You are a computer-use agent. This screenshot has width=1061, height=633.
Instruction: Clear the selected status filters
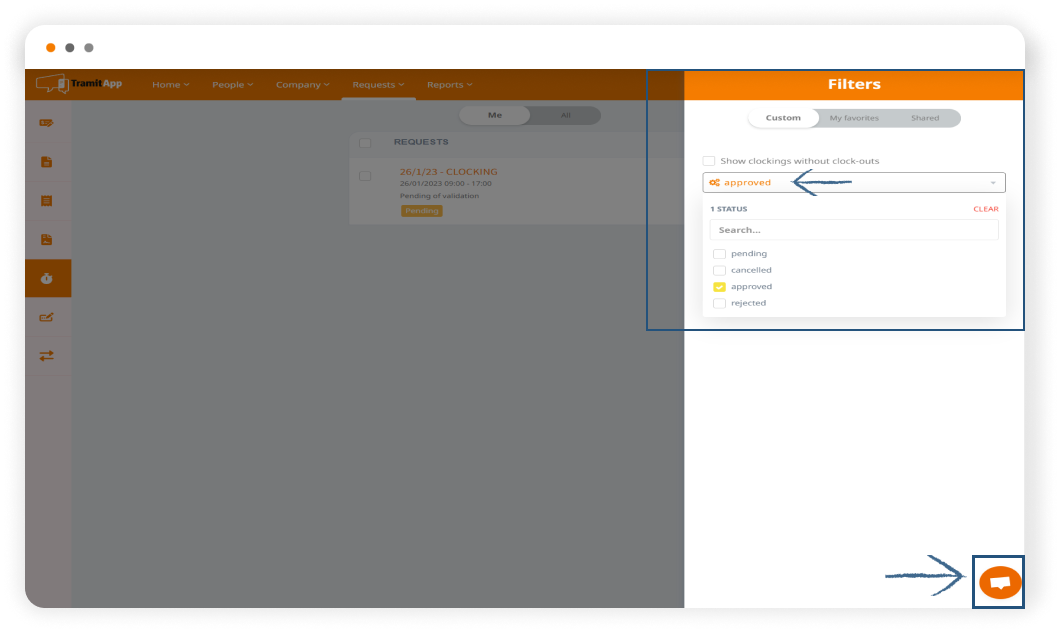985,209
